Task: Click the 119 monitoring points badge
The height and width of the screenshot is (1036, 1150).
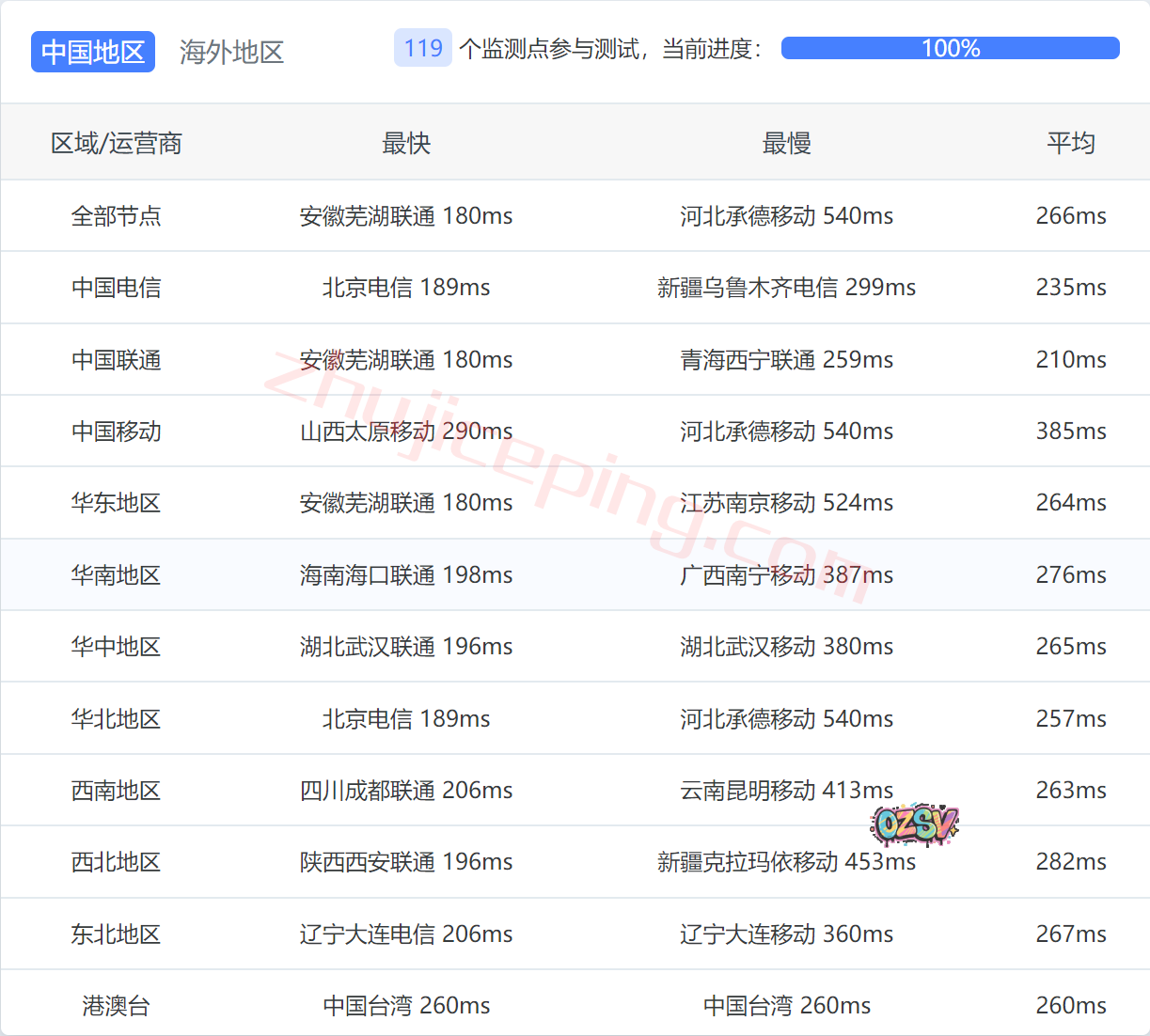Action: click(x=422, y=48)
